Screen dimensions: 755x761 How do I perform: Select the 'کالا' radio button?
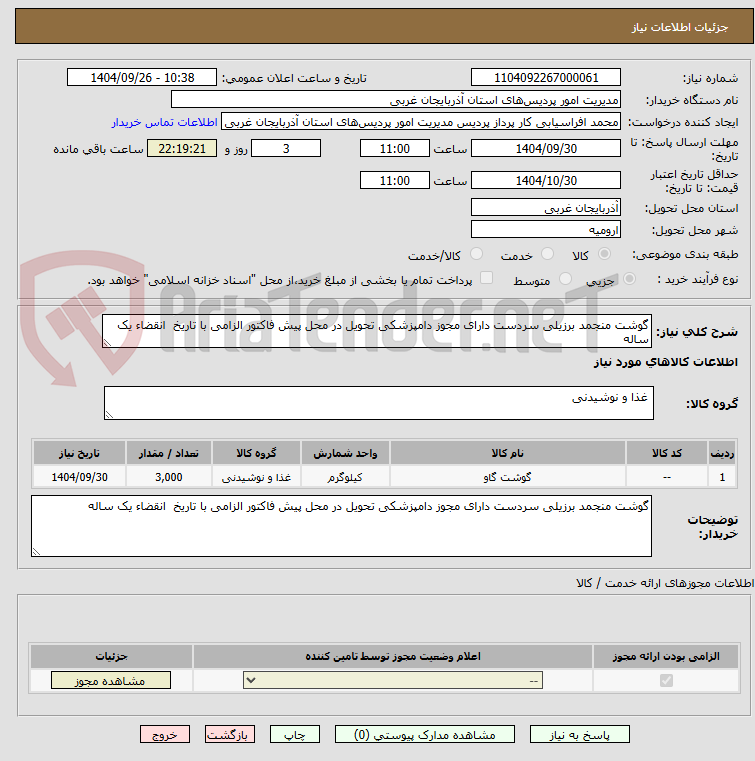tap(604, 254)
